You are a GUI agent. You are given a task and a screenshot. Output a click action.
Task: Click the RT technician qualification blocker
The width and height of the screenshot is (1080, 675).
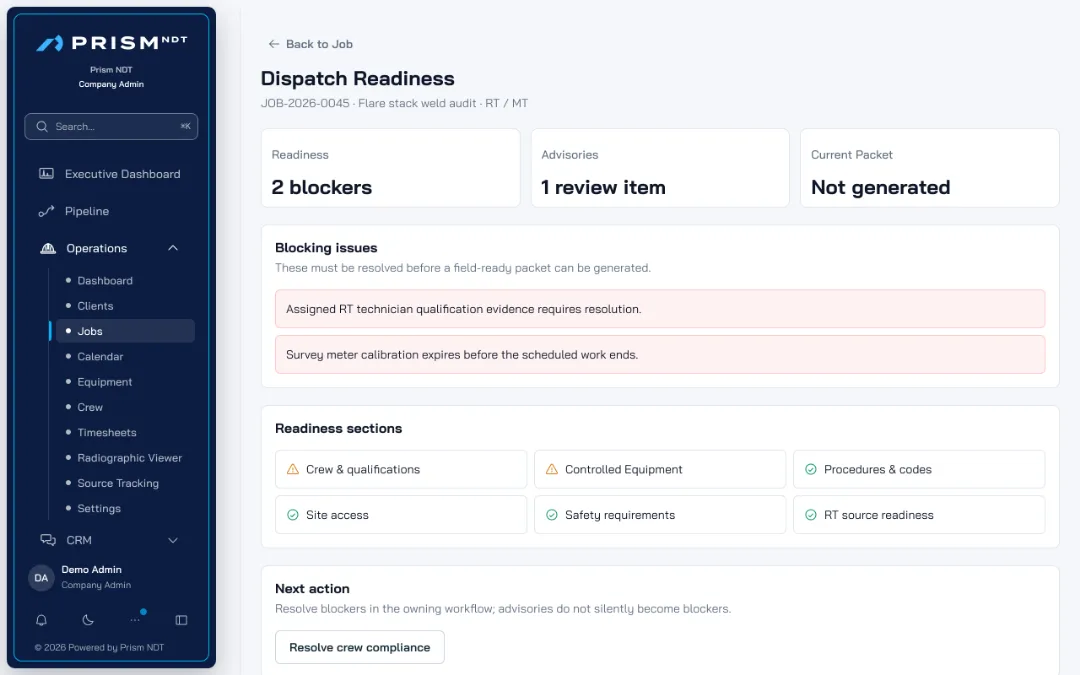pyautogui.click(x=660, y=309)
